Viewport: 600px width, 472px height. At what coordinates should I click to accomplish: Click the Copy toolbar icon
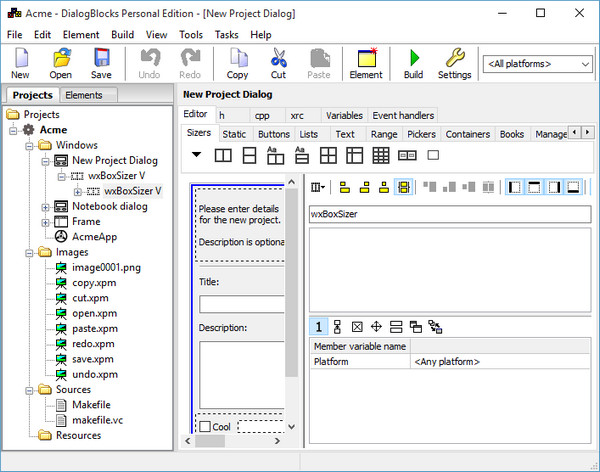point(237,62)
